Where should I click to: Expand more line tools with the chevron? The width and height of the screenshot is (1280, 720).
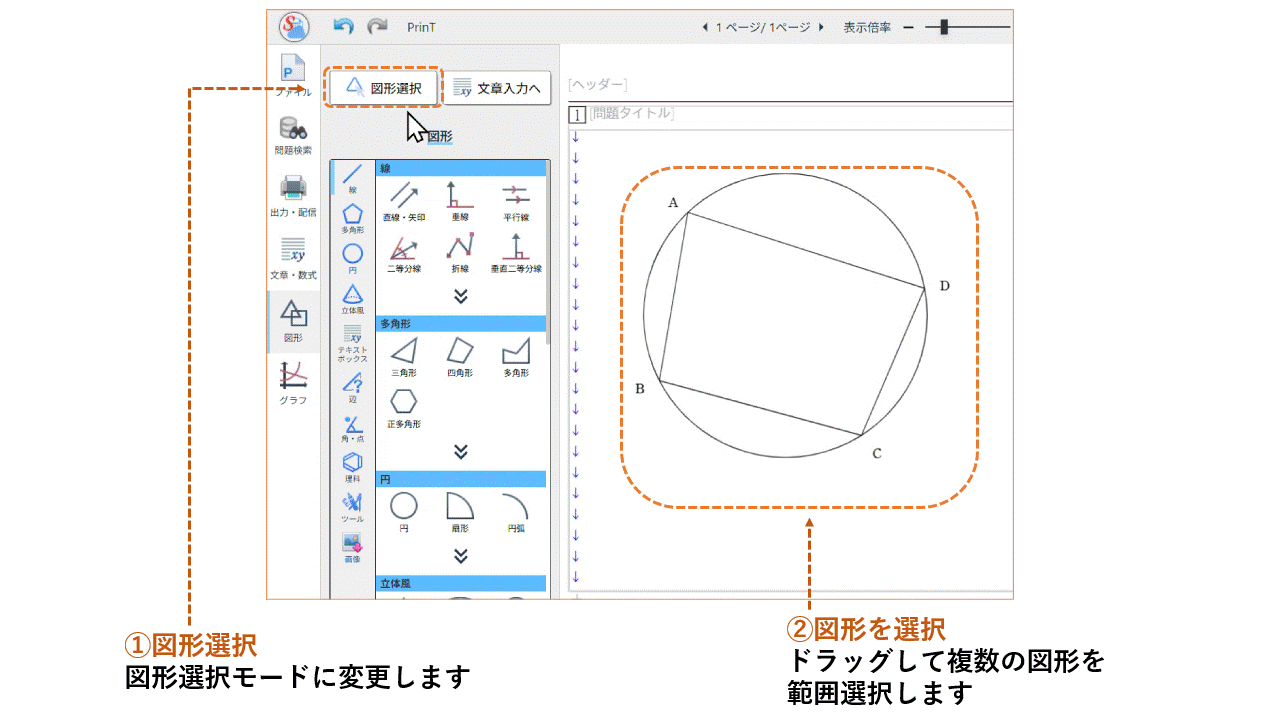pyautogui.click(x=462, y=294)
